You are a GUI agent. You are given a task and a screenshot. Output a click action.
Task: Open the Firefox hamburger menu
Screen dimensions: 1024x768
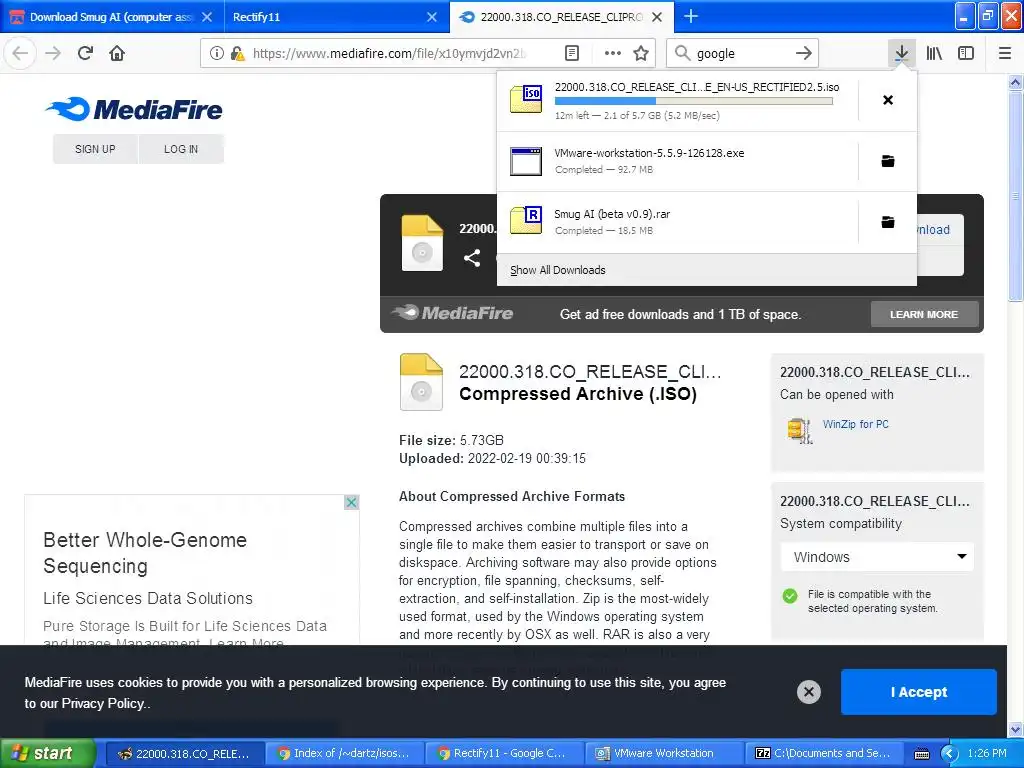click(1004, 53)
